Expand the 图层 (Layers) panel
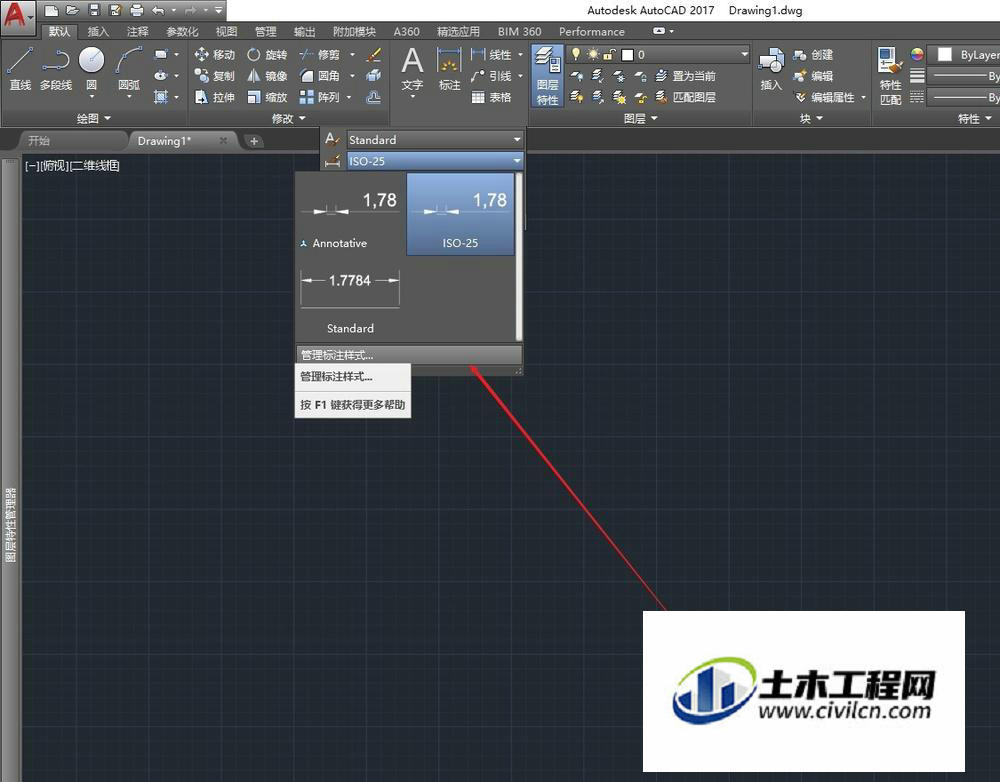 [640, 118]
